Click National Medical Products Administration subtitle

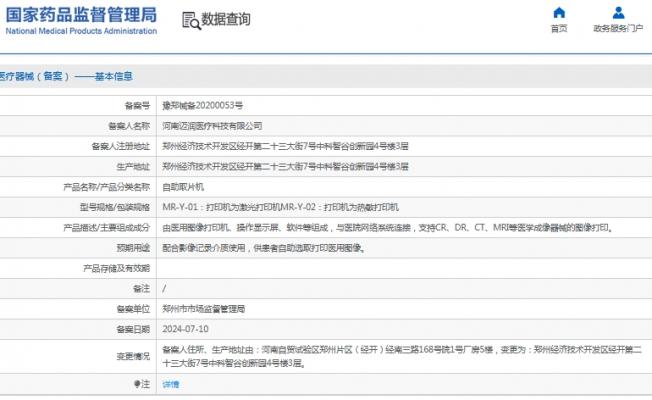(x=81, y=31)
